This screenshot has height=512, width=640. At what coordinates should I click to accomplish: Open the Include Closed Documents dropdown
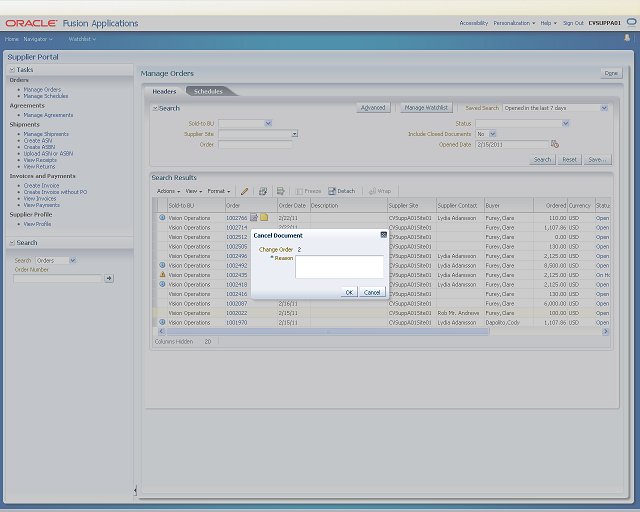click(493, 134)
